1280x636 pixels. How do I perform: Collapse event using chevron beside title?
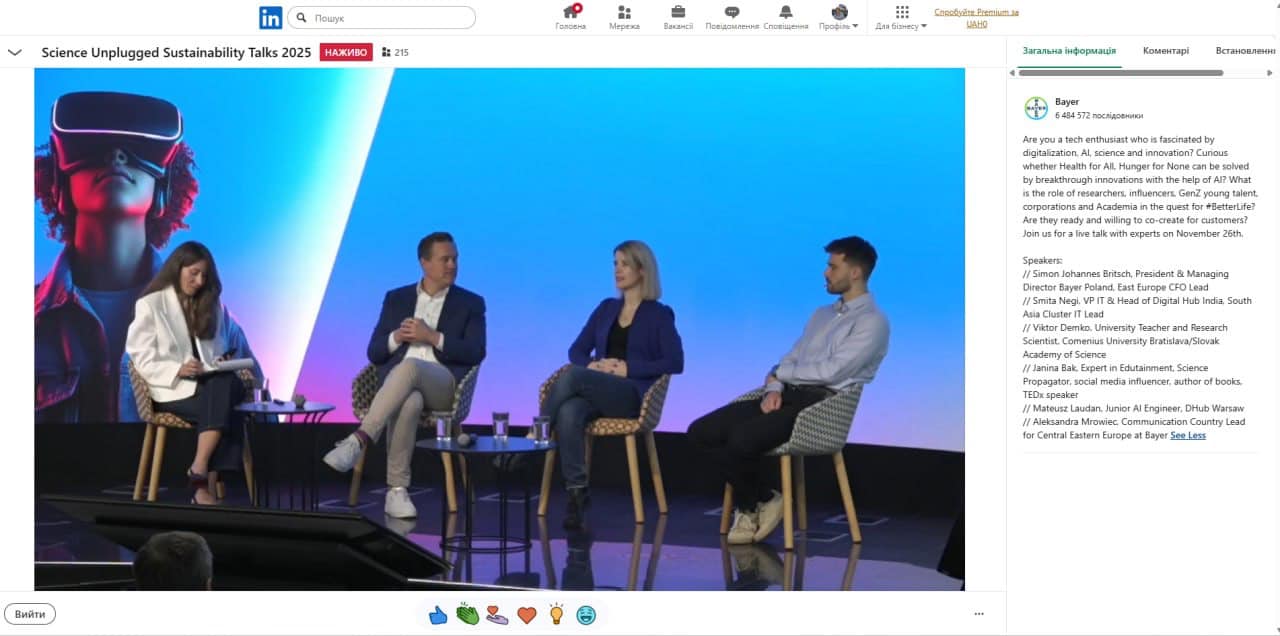point(15,52)
